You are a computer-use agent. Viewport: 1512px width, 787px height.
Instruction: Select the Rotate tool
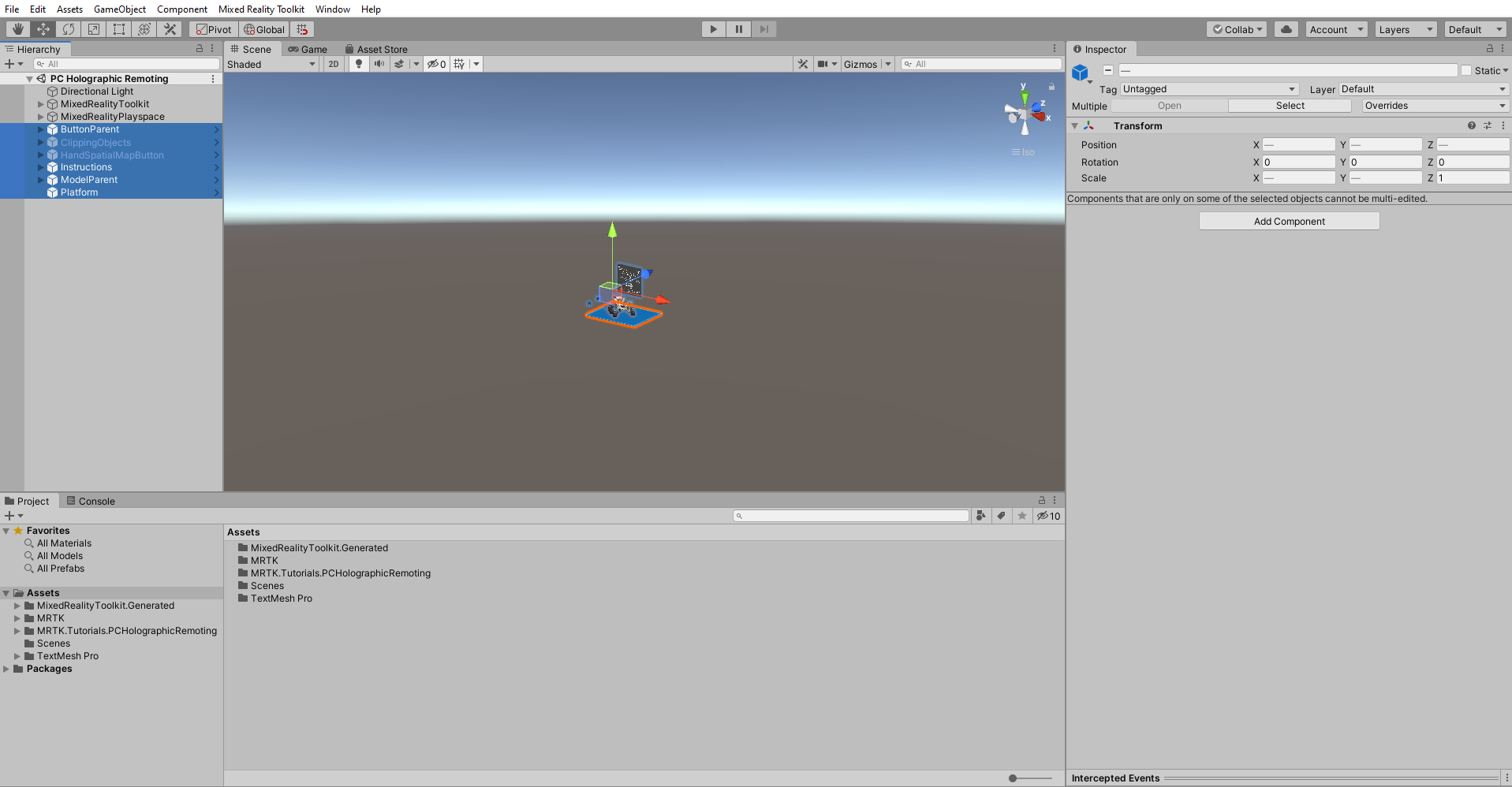(x=69, y=29)
